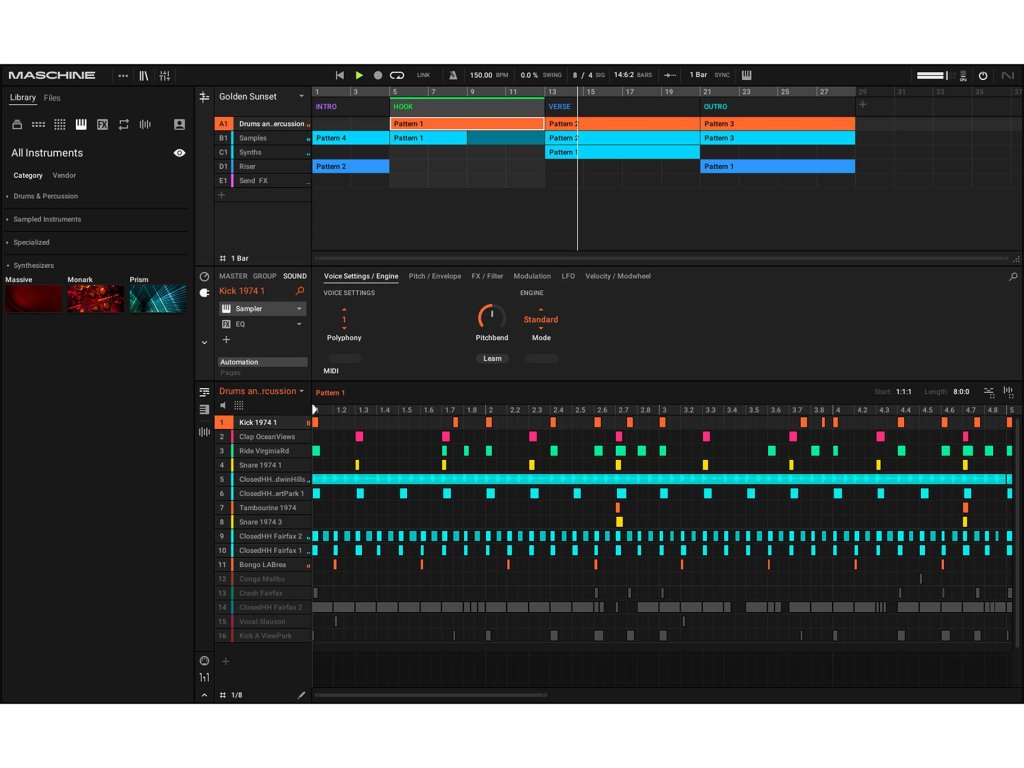The image size is (1024, 768).
Task: Click the Automation button
Action: tap(263, 362)
